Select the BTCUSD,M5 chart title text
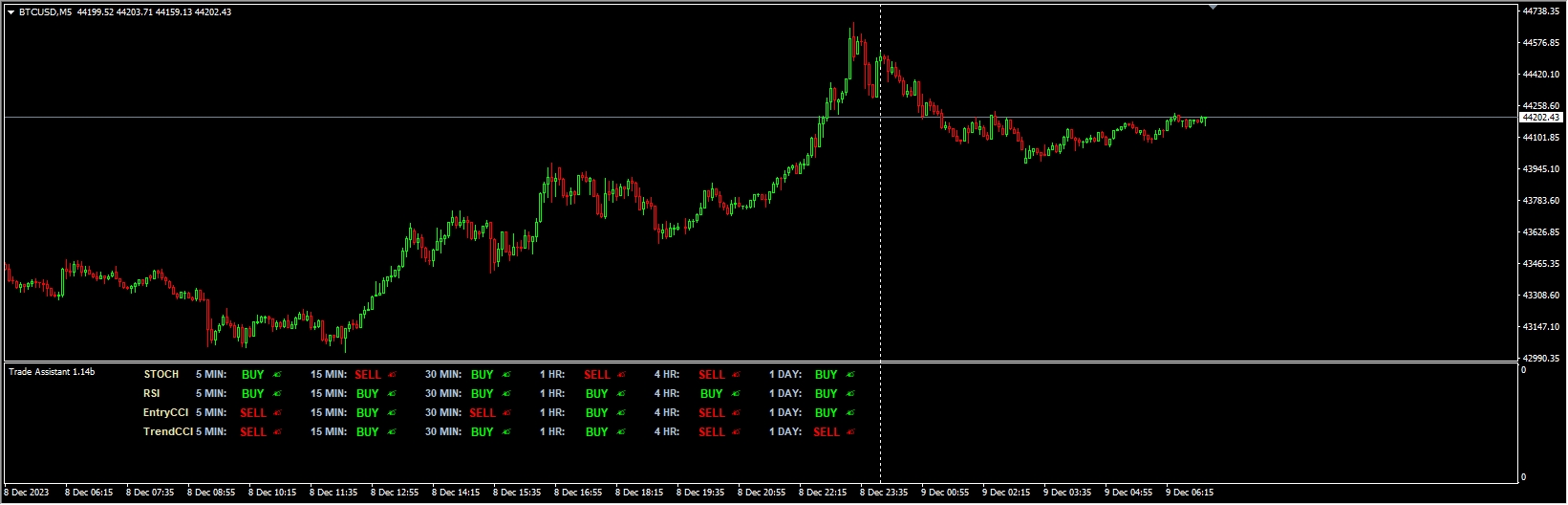 point(46,12)
